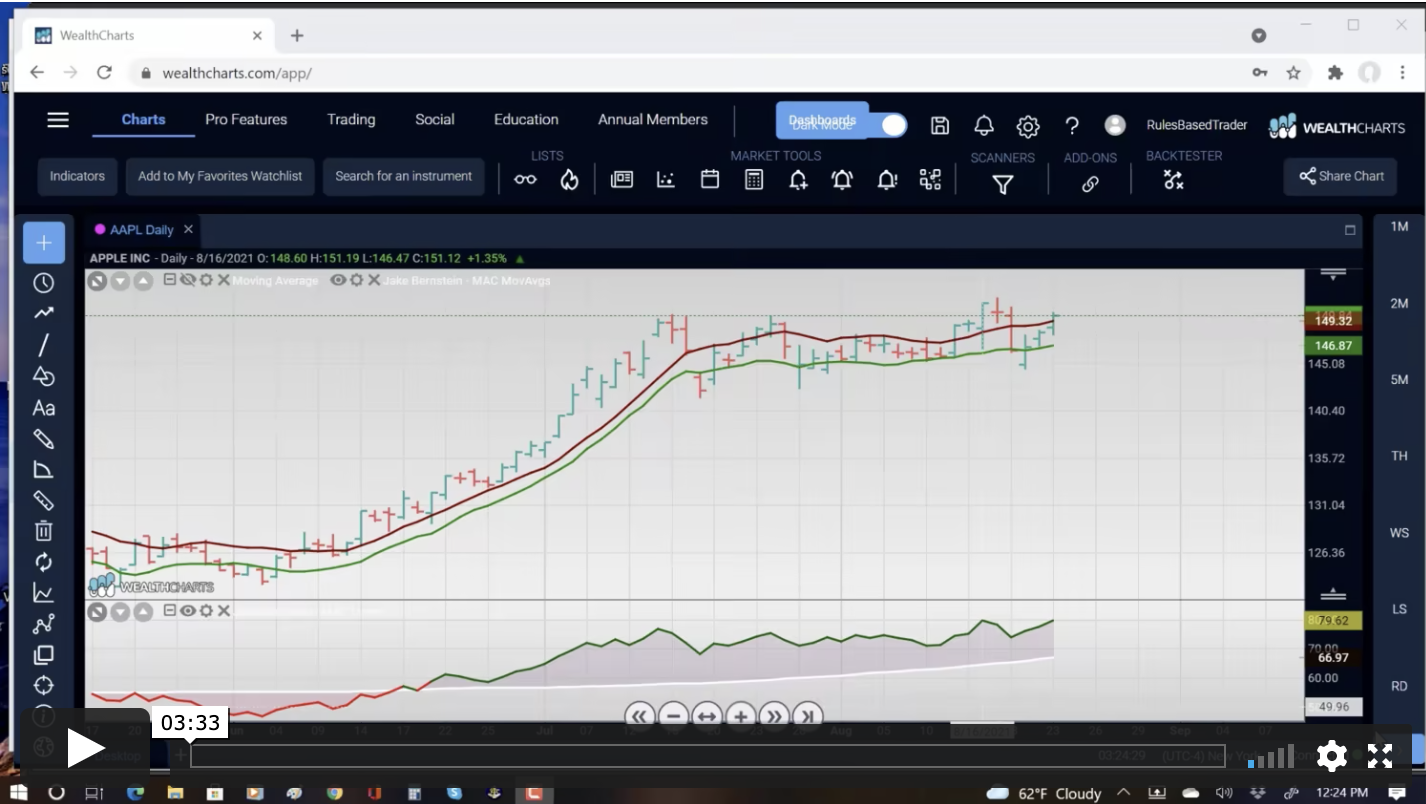1426x804 pixels.
Task: Close the AAPL Daily chart tab
Action: coord(188,229)
